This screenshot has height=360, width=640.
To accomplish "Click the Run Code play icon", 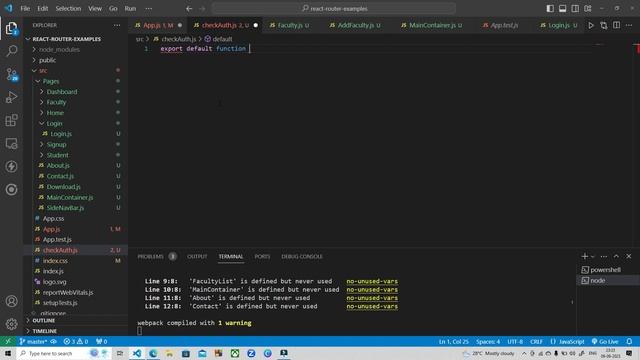I will point(591,25).
